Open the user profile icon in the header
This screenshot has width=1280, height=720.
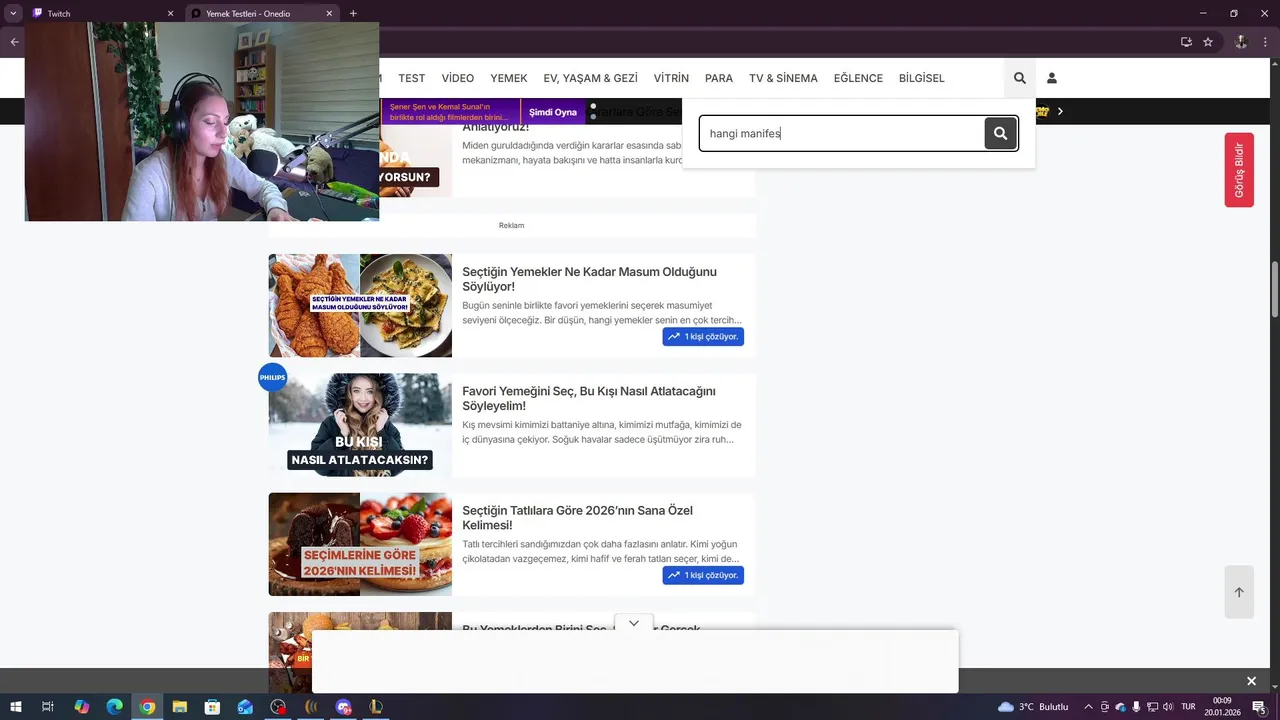pos(1051,78)
